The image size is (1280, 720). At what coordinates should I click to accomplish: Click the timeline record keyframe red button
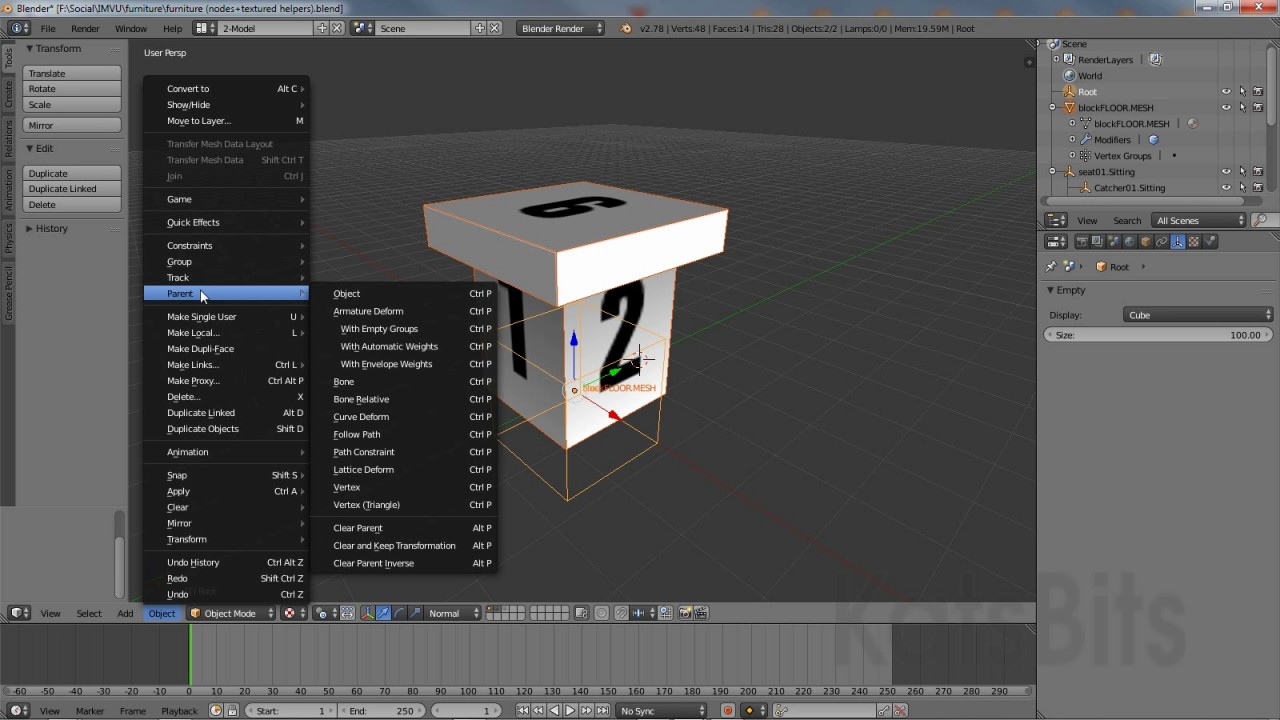tap(727, 711)
